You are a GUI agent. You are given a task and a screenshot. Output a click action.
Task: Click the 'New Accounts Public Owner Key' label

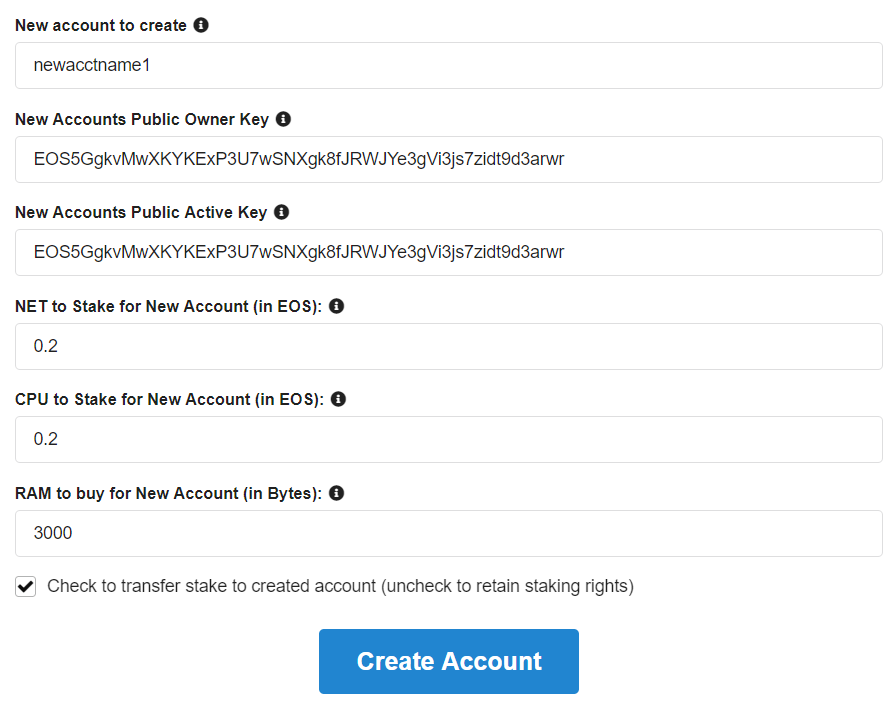point(142,119)
